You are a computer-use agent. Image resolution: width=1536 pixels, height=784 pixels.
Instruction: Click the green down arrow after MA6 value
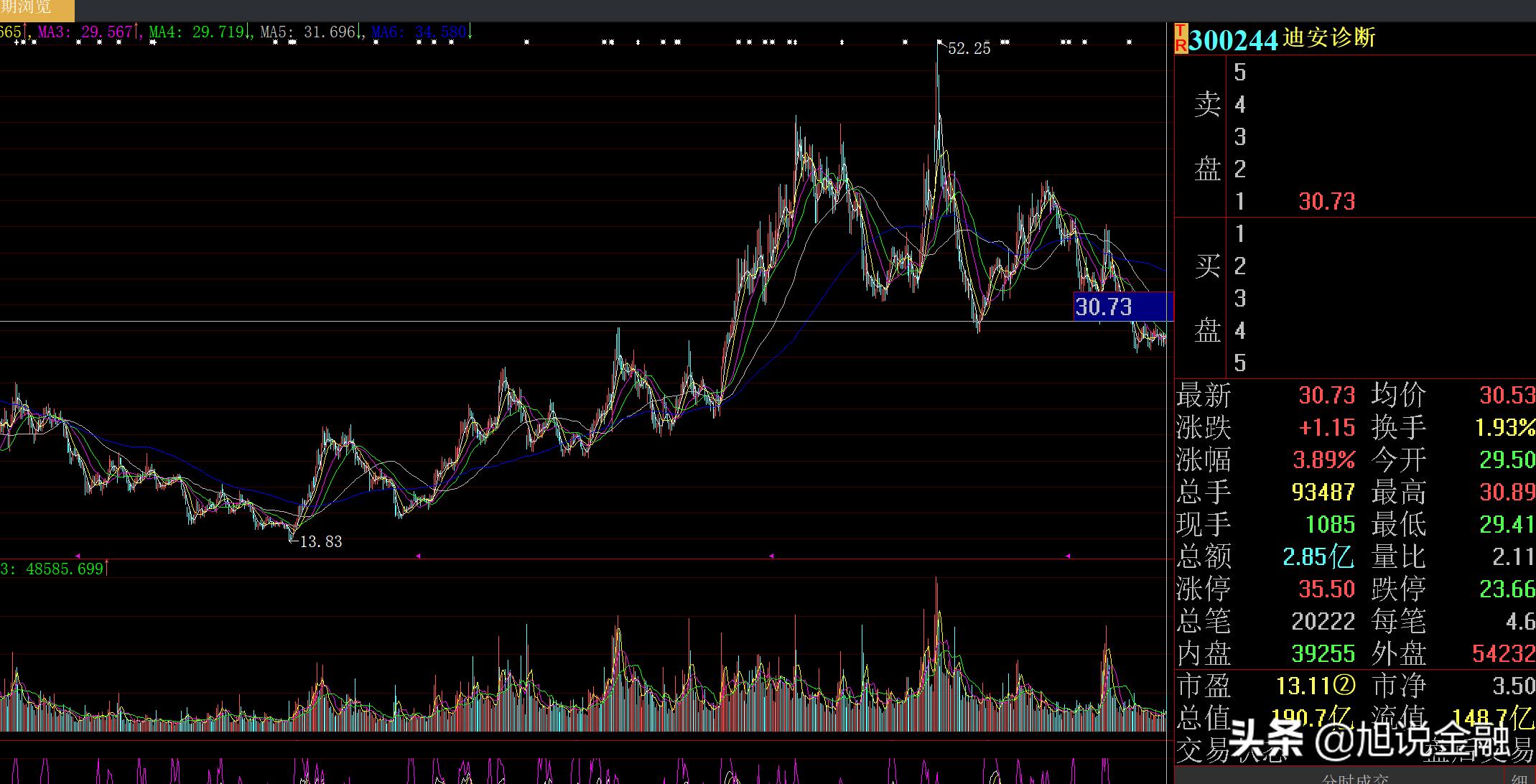click(470, 31)
